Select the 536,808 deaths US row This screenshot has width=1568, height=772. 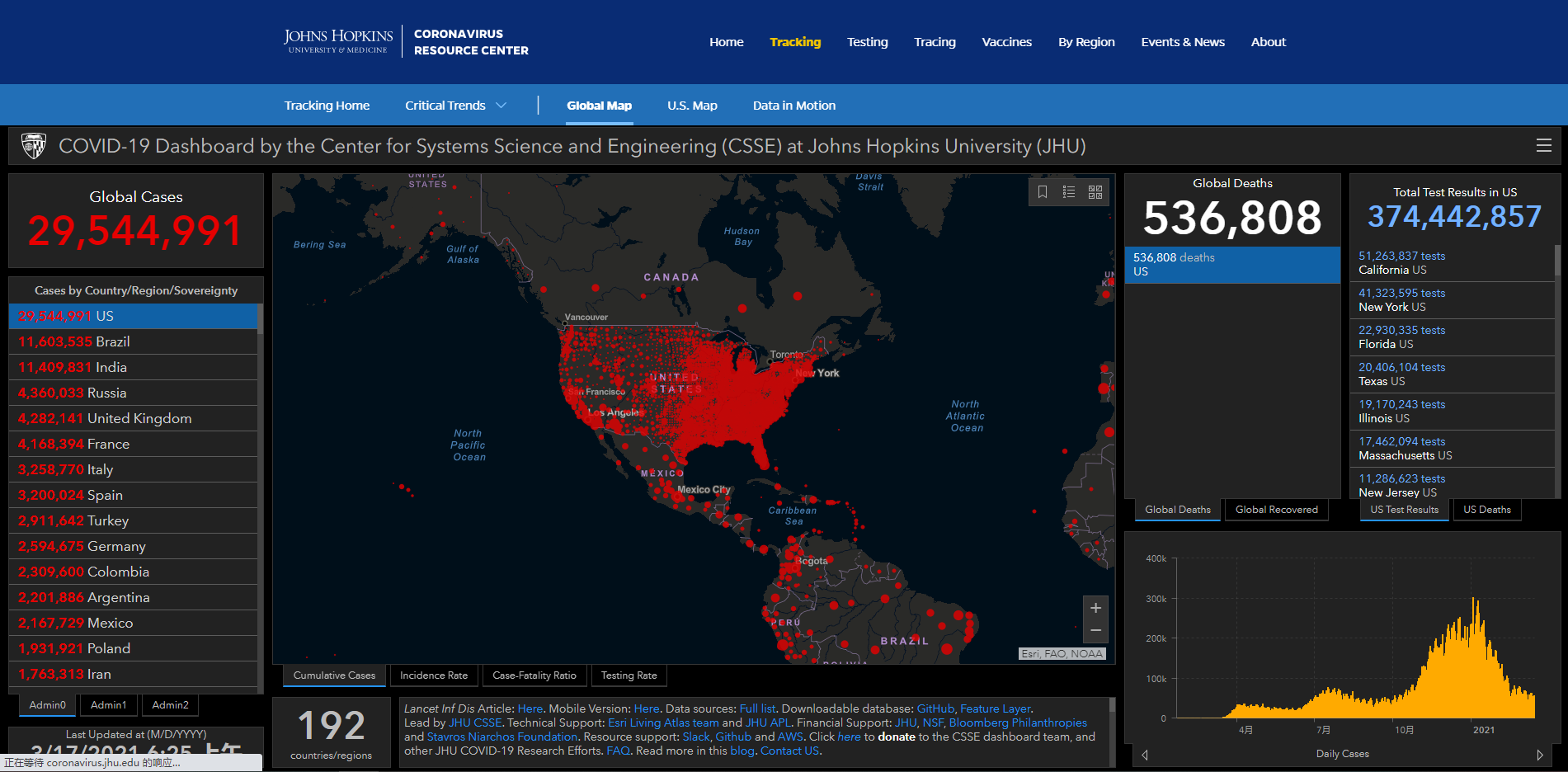[x=1232, y=265]
